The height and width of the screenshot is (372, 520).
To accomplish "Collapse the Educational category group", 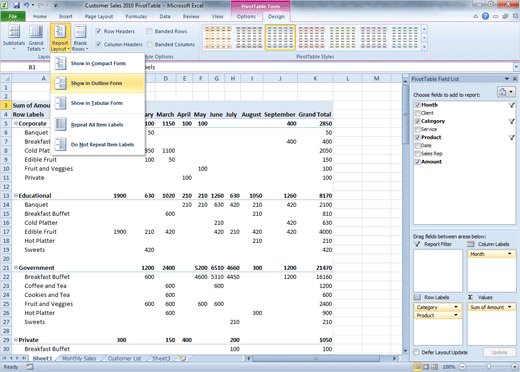I will [x=15, y=195].
